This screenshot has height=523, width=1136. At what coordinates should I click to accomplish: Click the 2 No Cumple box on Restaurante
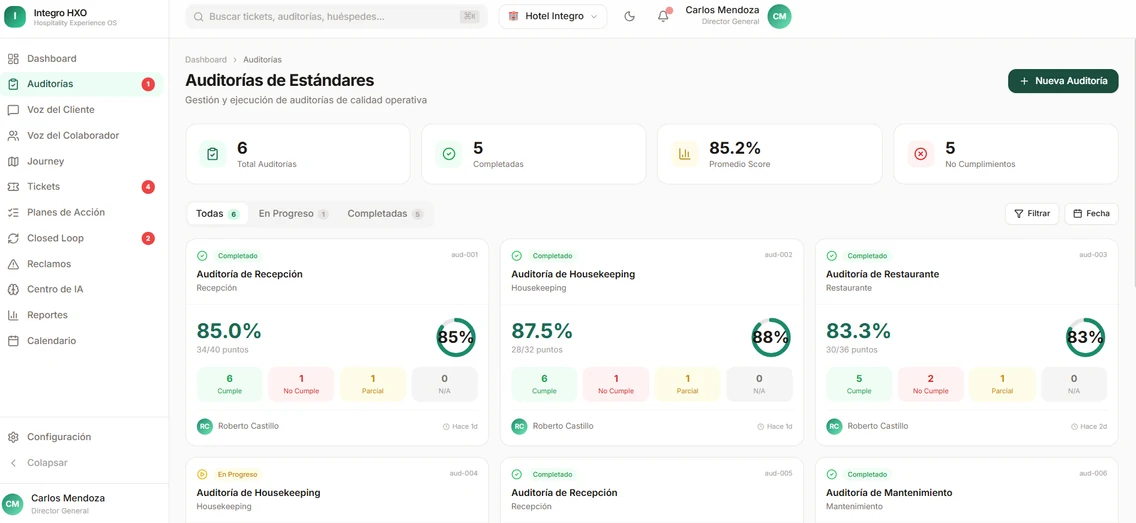930,384
